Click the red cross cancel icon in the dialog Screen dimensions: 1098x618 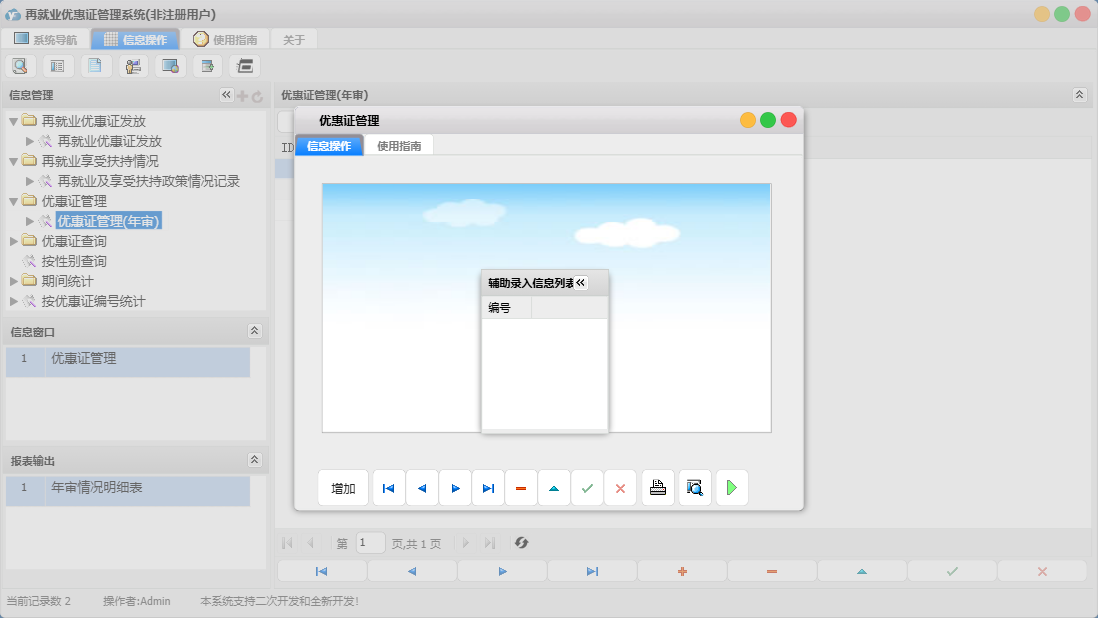click(x=620, y=488)
